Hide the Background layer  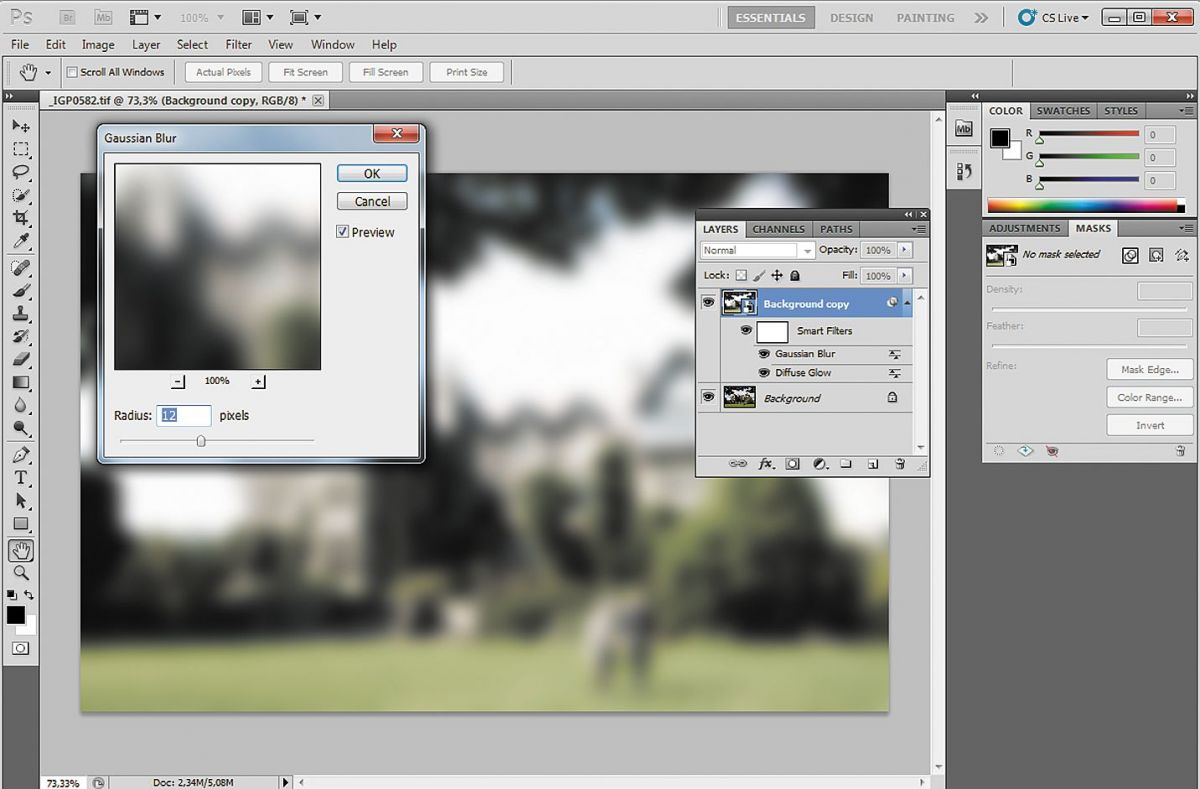coord(709,397)
